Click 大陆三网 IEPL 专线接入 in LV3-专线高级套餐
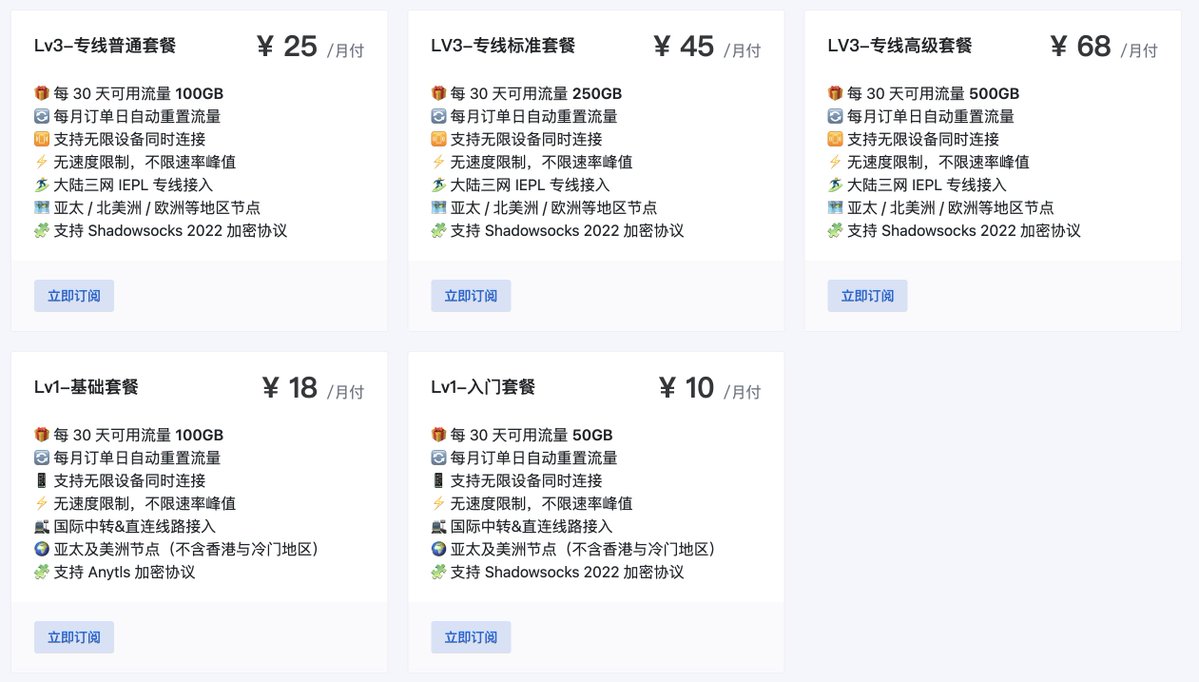Screen dimensions: 1199x682 [x=926, y=185]
